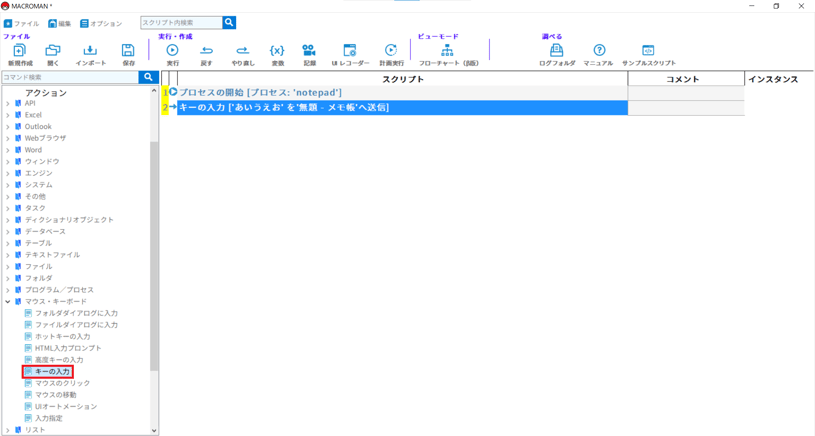Select the UIオートメーション command

coord(65,406)
